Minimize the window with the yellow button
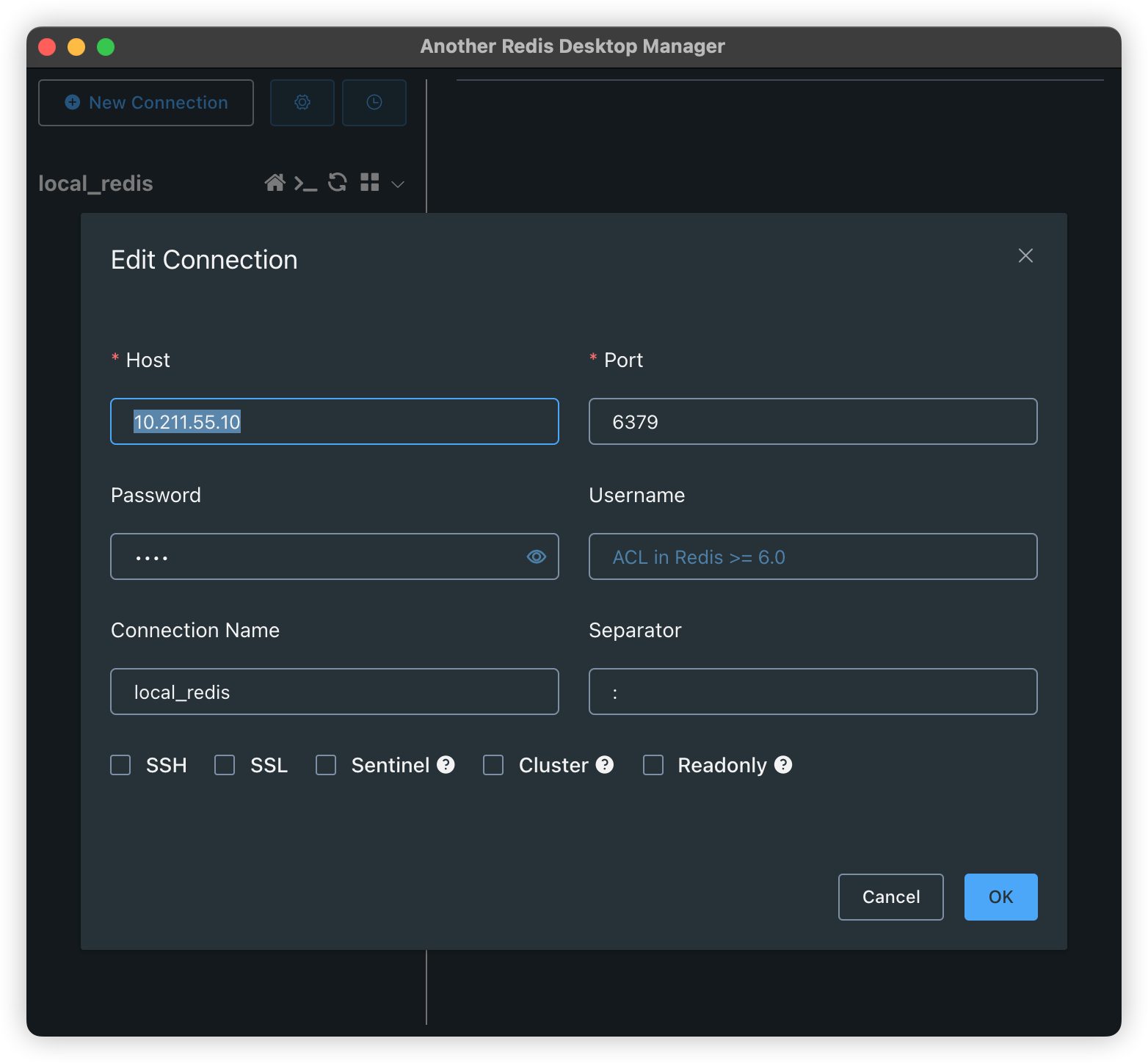 (x=76, y=47)
